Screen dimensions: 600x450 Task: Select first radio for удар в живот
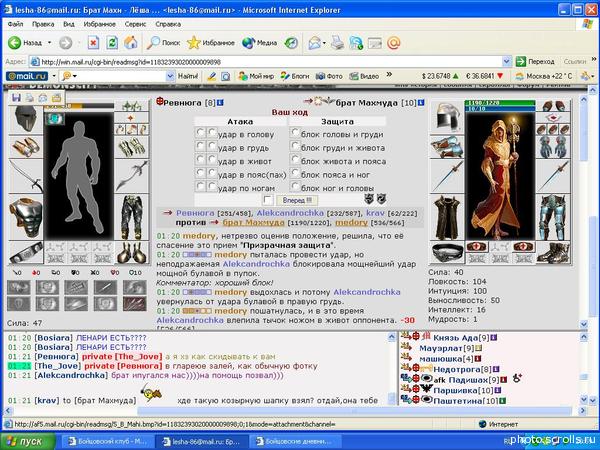click(200, 159)
